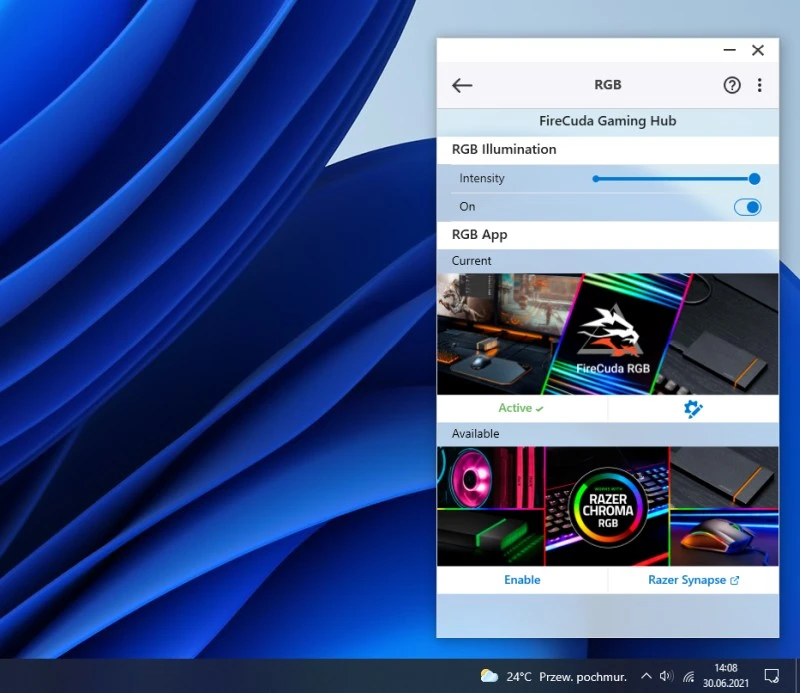Click the back arrow icon
Screen dimensions: 800x693
tap(462, 86)
